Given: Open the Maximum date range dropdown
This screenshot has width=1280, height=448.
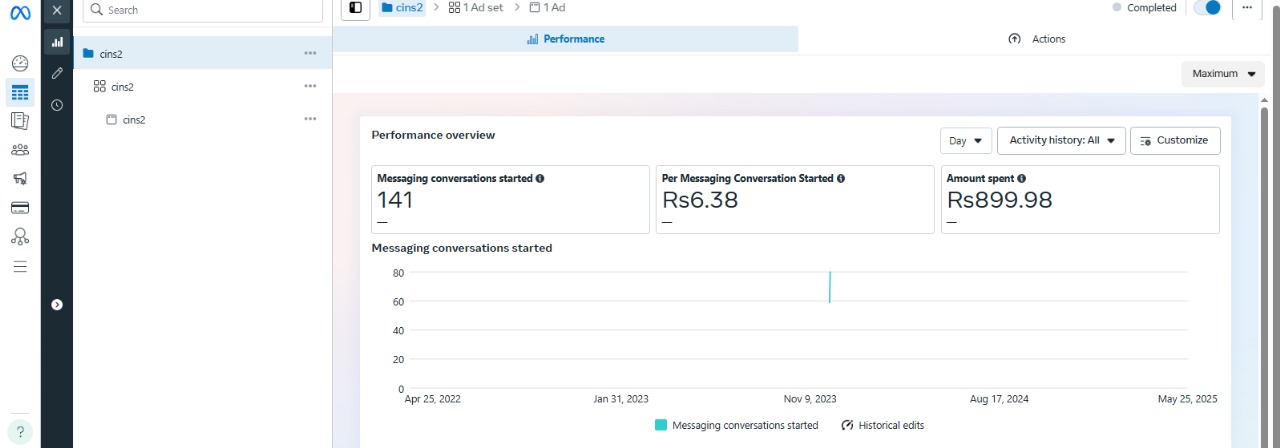Looking at the screenshot, I should pyautogui.click(x=1222, y=74).
